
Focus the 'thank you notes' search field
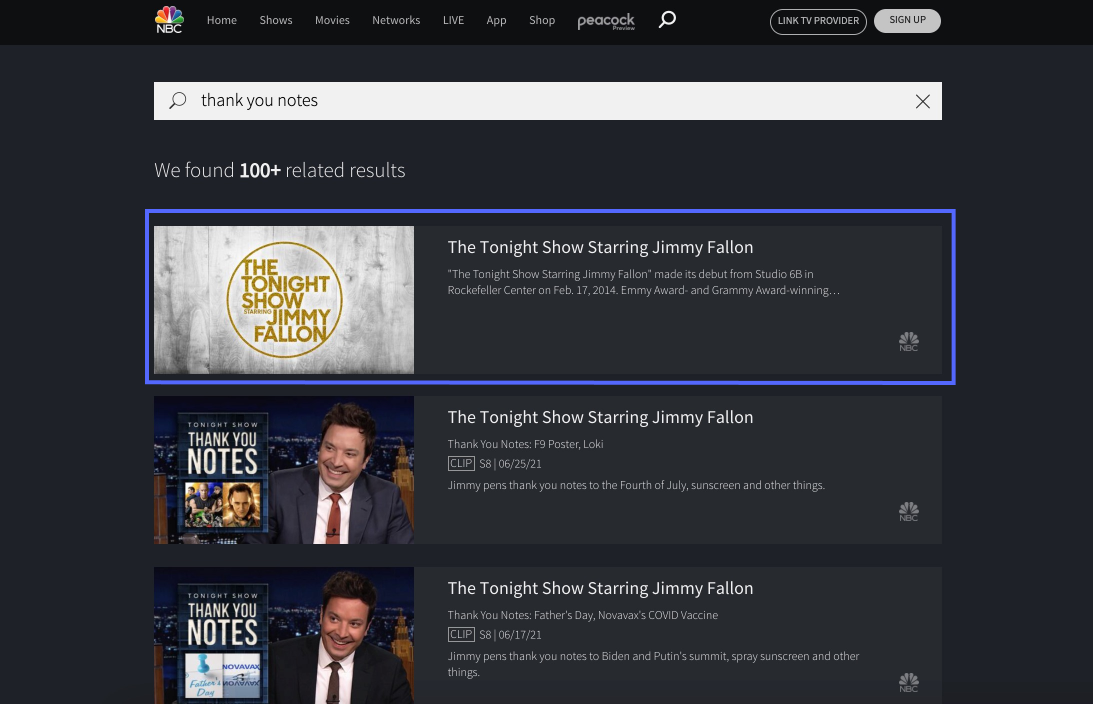[548, 101]
